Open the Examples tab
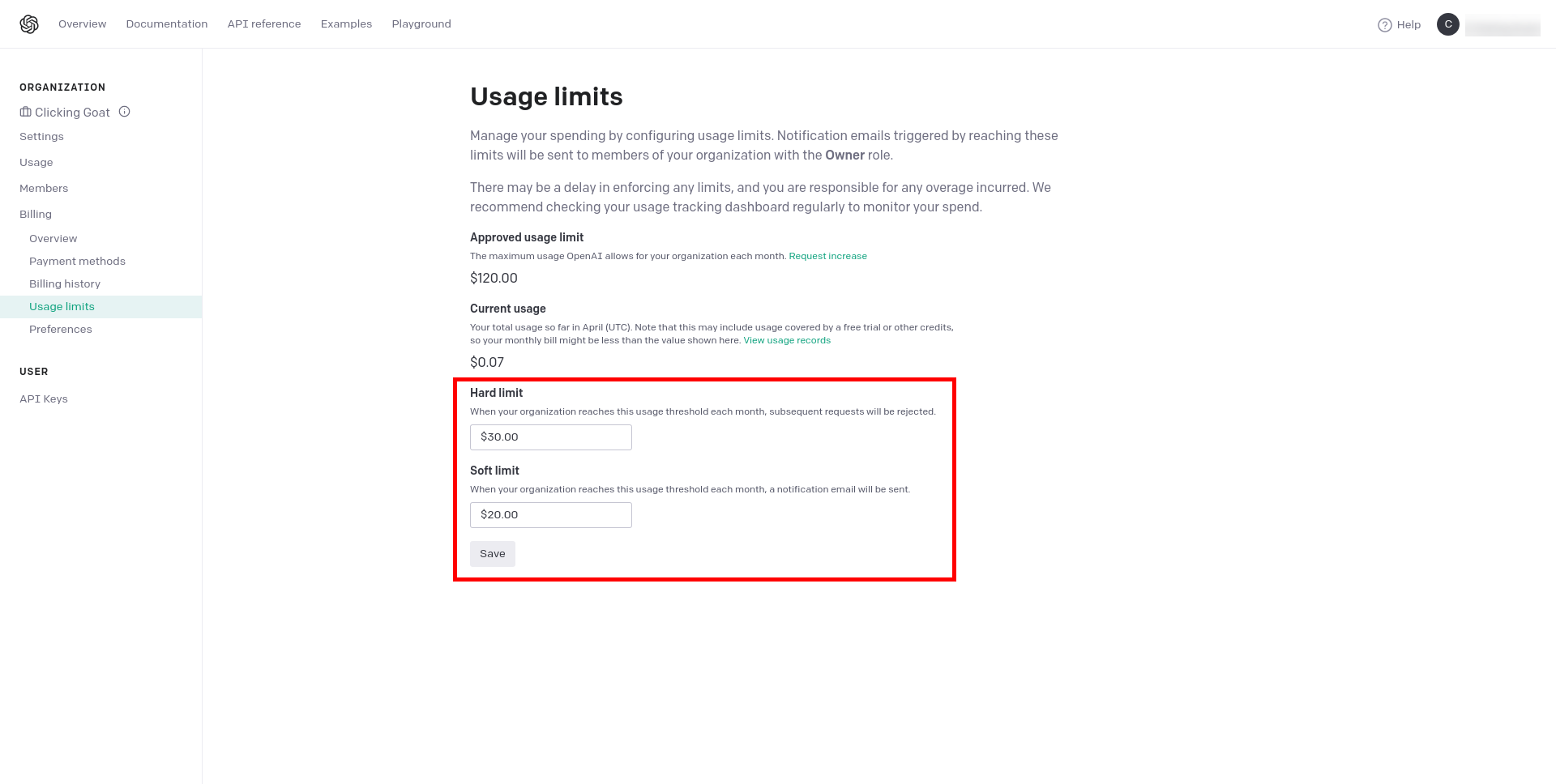Screen dimensions: 1556x784 (346, 24)
